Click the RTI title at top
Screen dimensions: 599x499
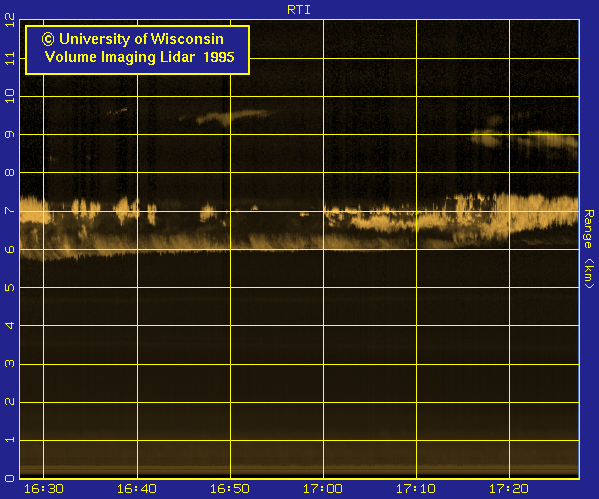pyautogui.click(x=299, y=10)
